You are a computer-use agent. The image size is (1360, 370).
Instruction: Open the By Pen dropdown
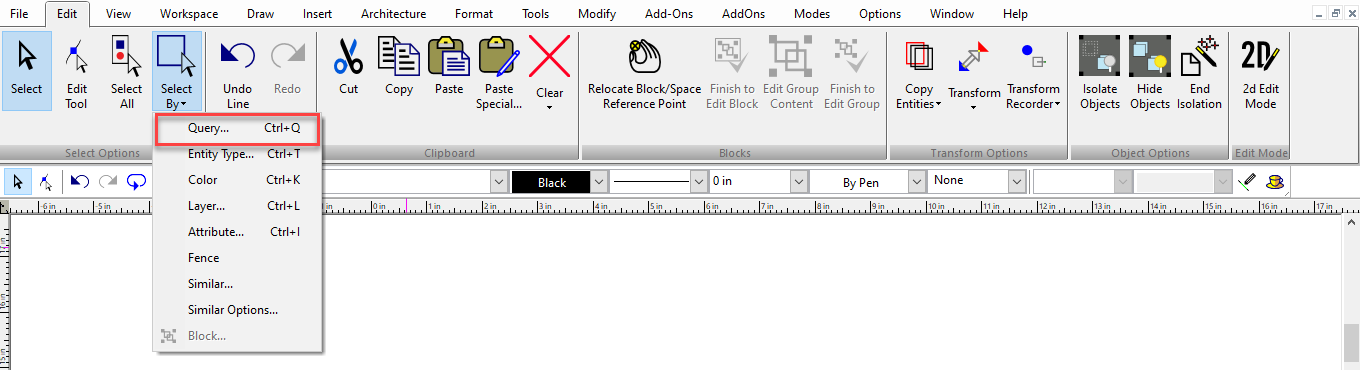coord(916,183)
